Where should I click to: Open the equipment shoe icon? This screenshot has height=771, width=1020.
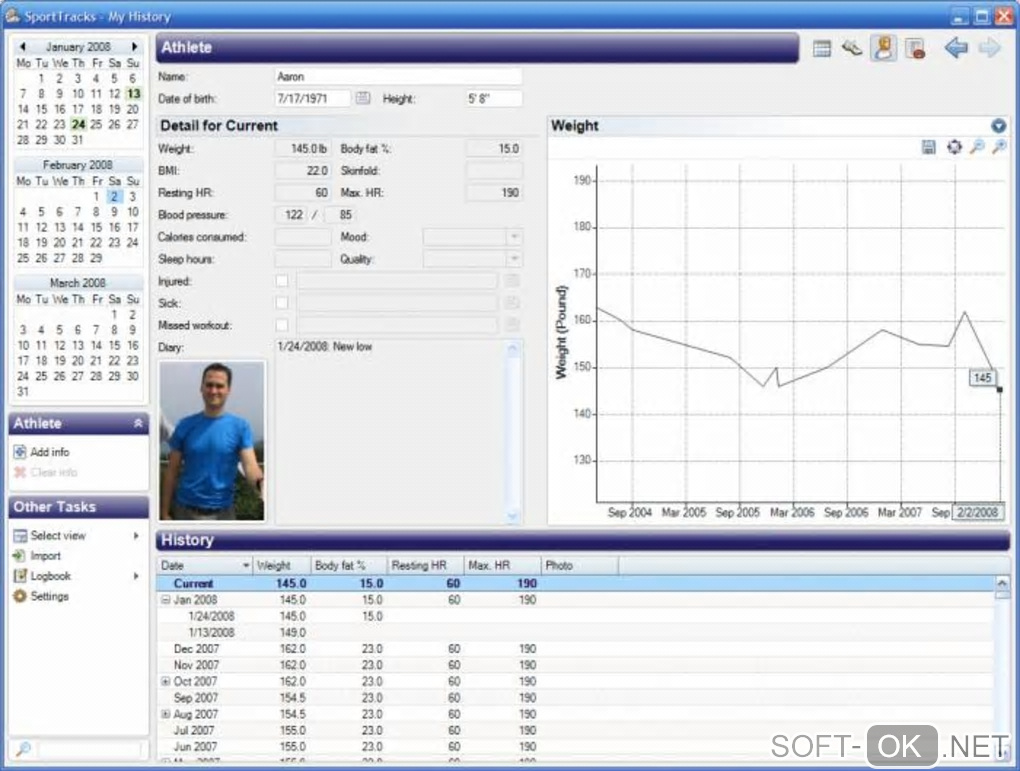coord(852,48)
